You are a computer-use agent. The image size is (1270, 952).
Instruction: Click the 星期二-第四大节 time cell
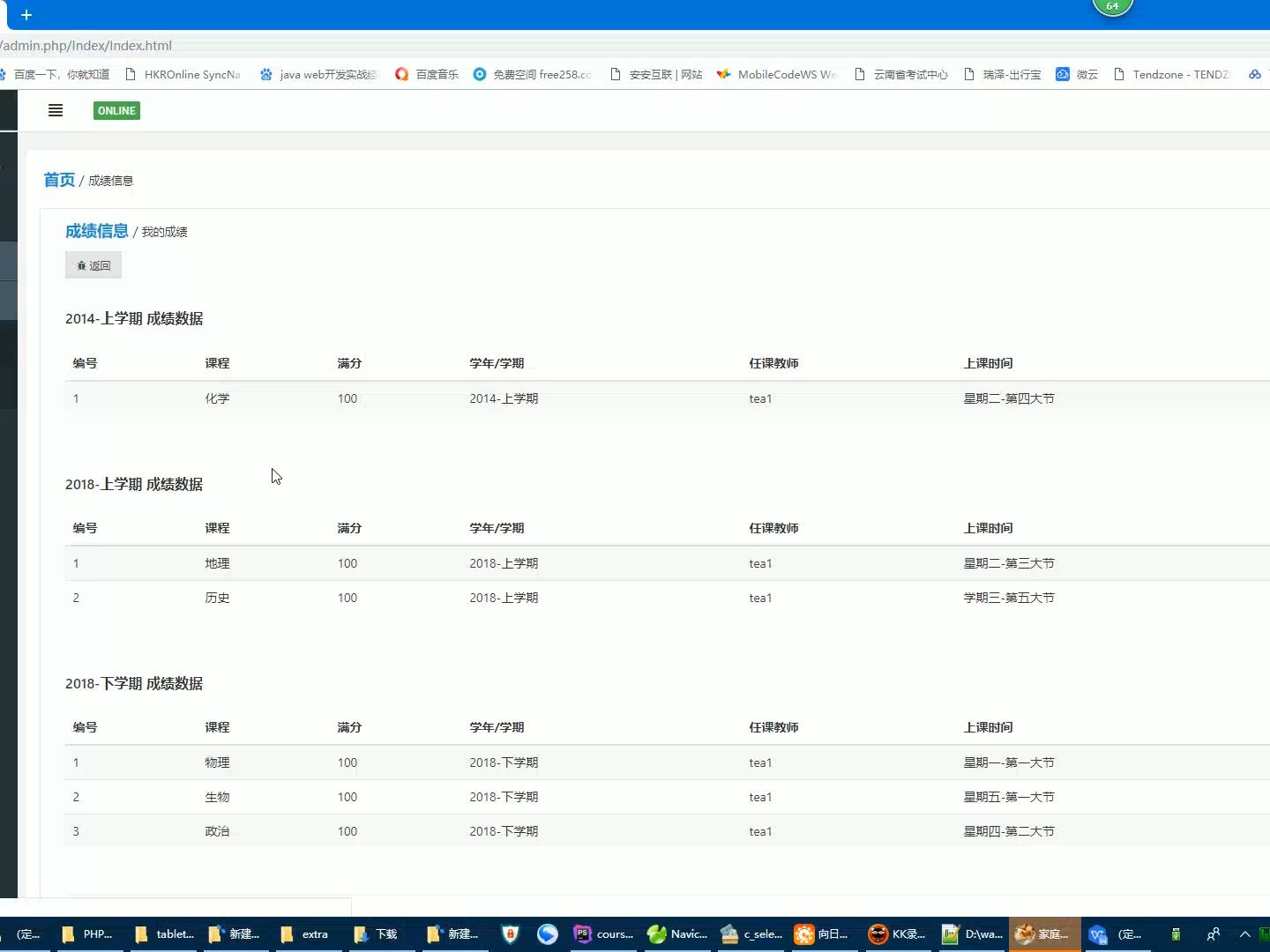[1009, 398]
